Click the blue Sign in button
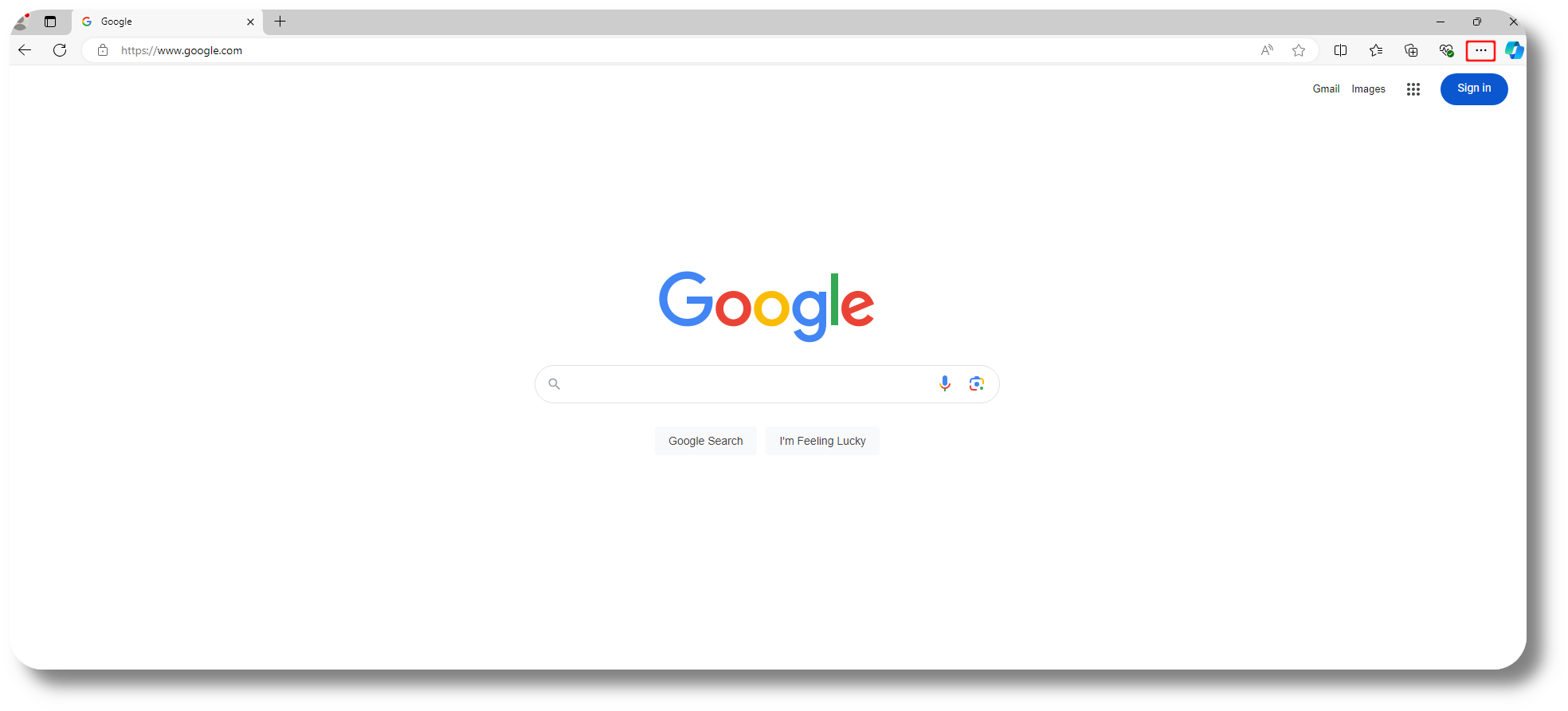 tap(1474, 89)
